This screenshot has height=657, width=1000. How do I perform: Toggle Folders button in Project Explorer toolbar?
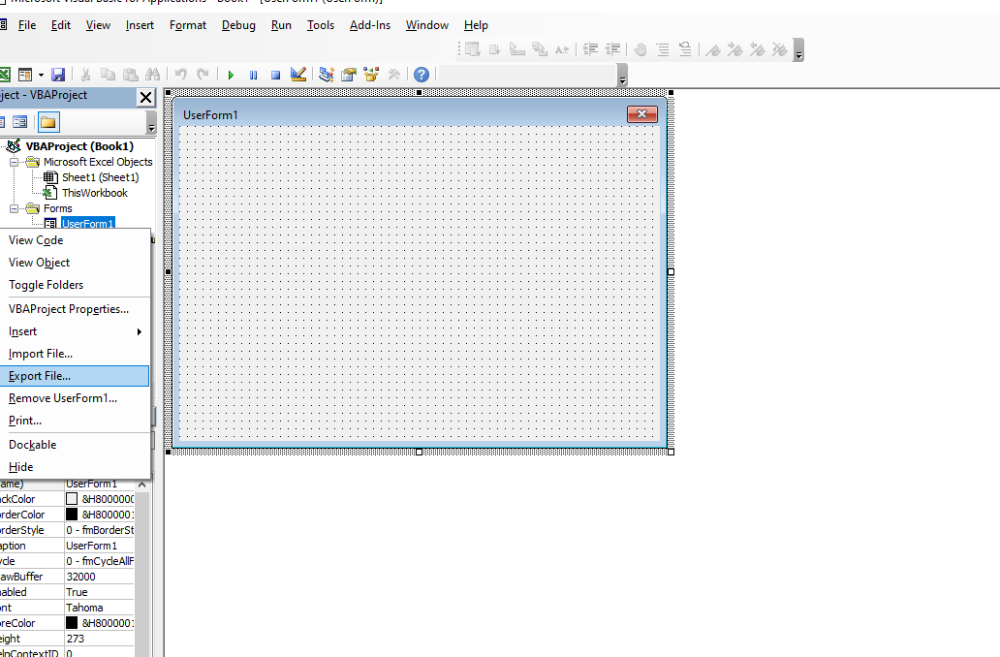[x=48, y=122]
